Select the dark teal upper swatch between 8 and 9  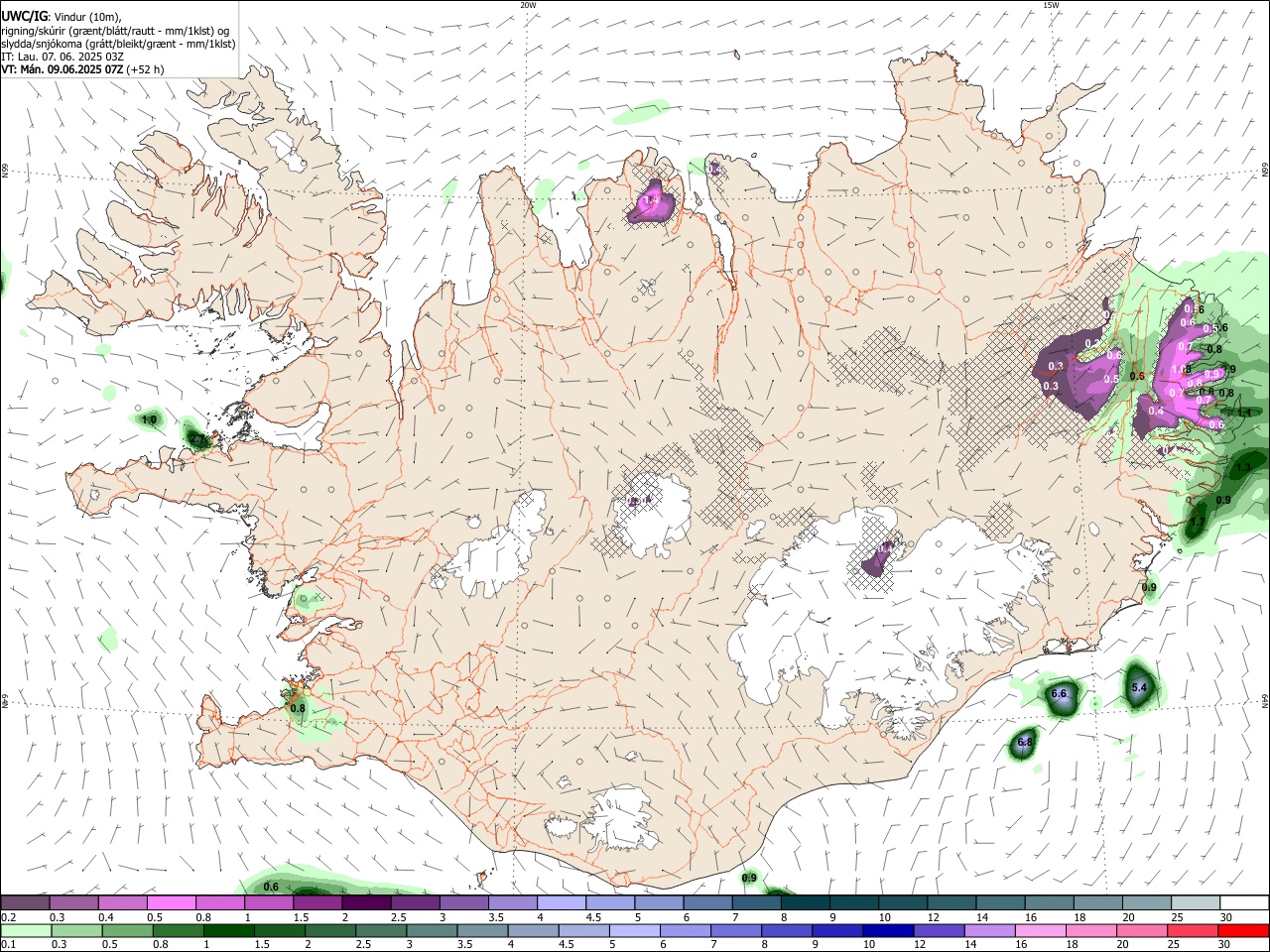pyautogui.click(x=806, y=903)
